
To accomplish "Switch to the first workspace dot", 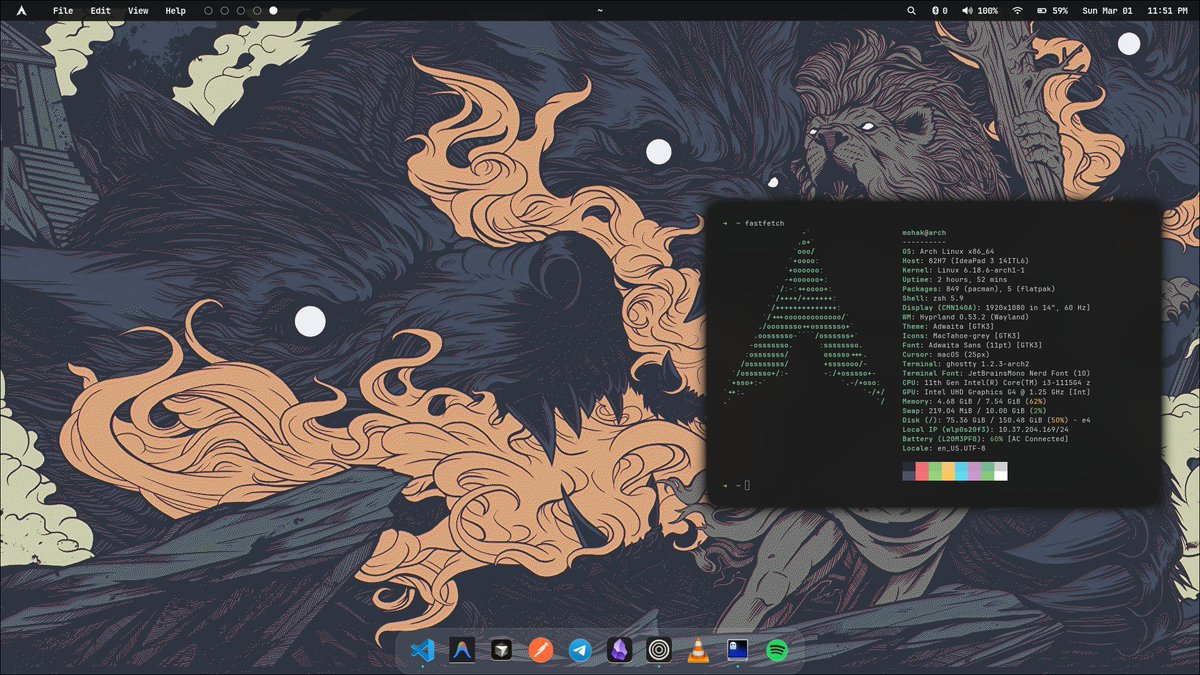I will tap(208, 10).
